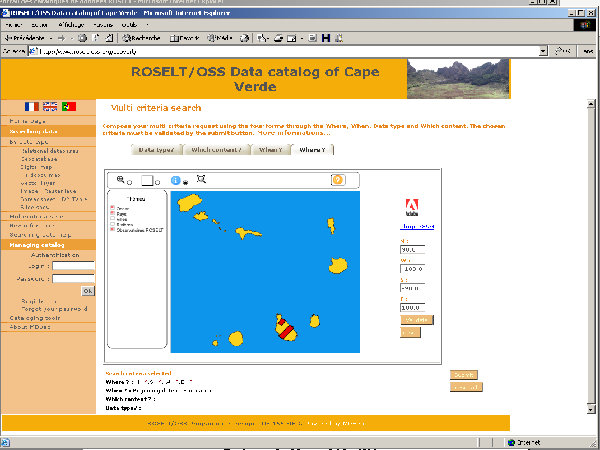The height and width of the screenshot is (450, 600).
Task: Toggle the third Themes layer checkbox
Action: pos(112,218)
